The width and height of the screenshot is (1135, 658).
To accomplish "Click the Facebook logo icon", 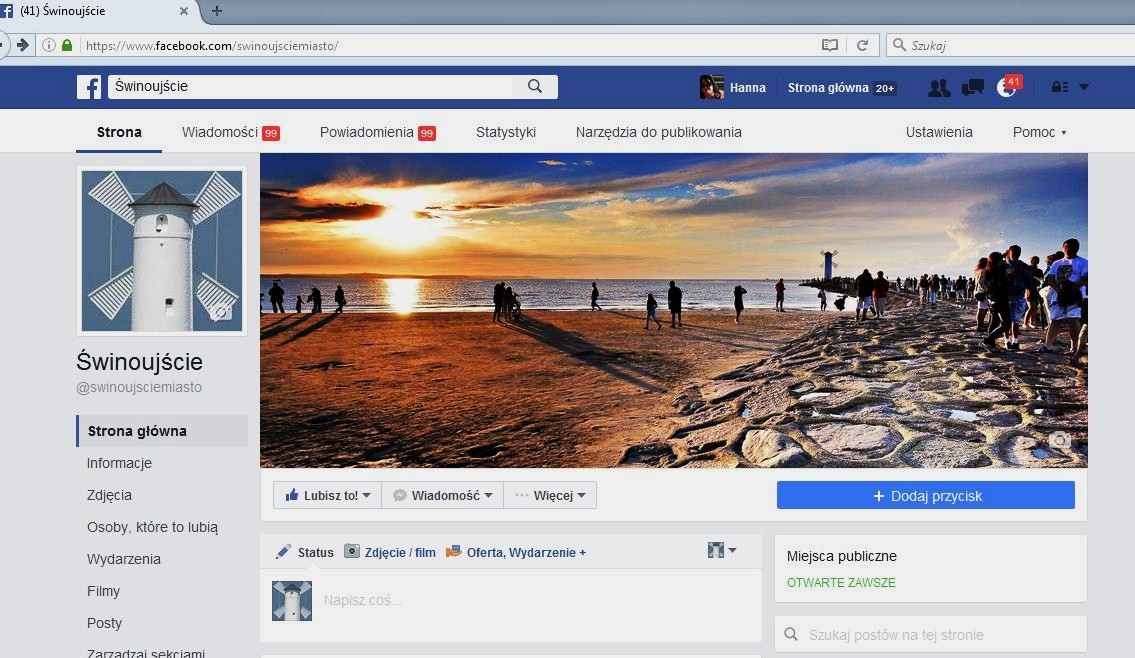I will pyautogui.click(x=89, y=87).
